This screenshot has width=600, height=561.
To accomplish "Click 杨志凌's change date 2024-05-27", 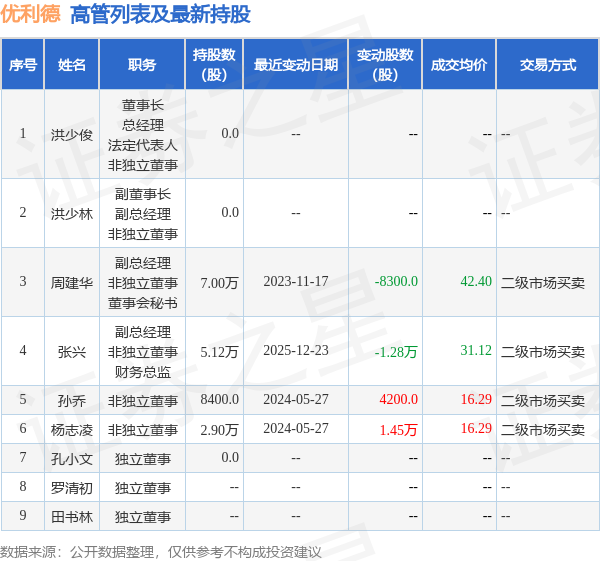I will click(x=296, y=428).
